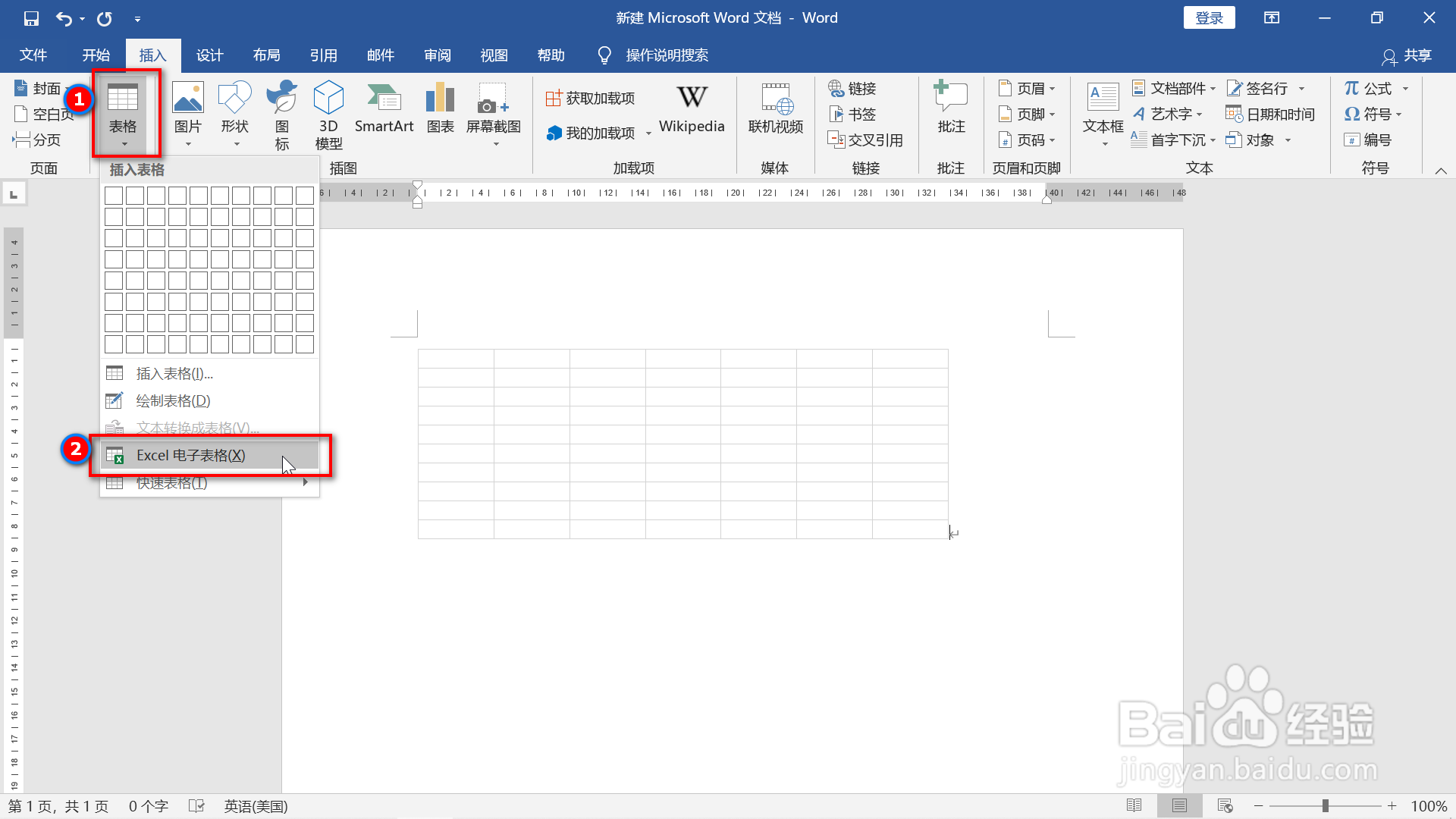Click the 登录 sign-in button

point(1209,18)
